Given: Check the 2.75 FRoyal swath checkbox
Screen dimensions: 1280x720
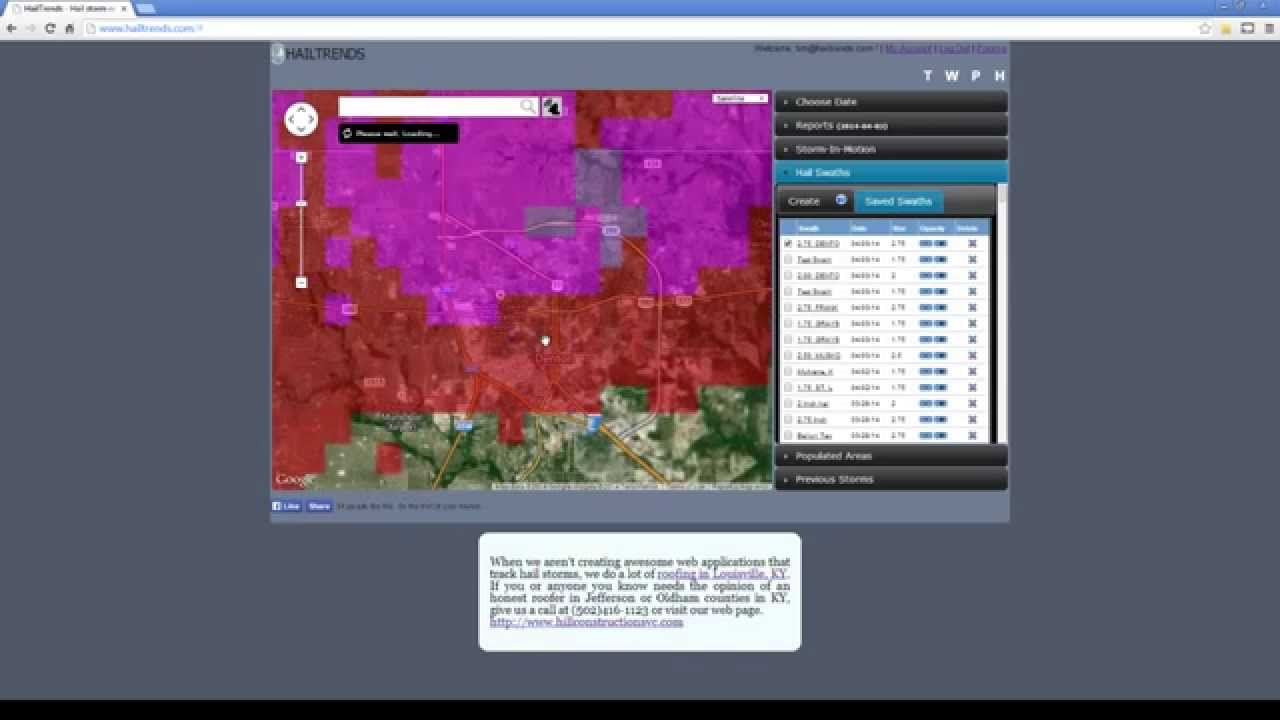Looking at the screenshot, I should [788, 308].
